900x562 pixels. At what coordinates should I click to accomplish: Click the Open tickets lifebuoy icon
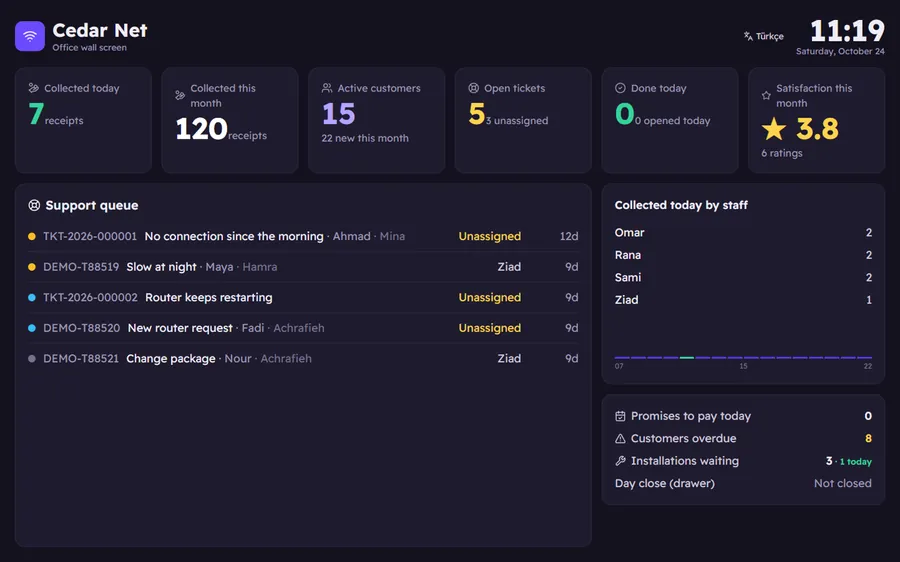(x=474, y=88)
